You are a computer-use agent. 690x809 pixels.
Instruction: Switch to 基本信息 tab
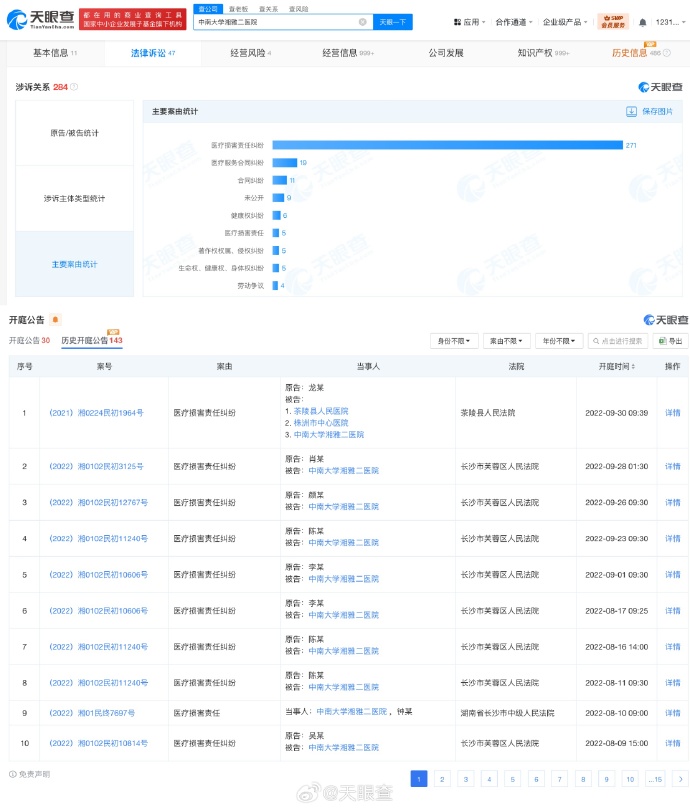tap(55, 53)
